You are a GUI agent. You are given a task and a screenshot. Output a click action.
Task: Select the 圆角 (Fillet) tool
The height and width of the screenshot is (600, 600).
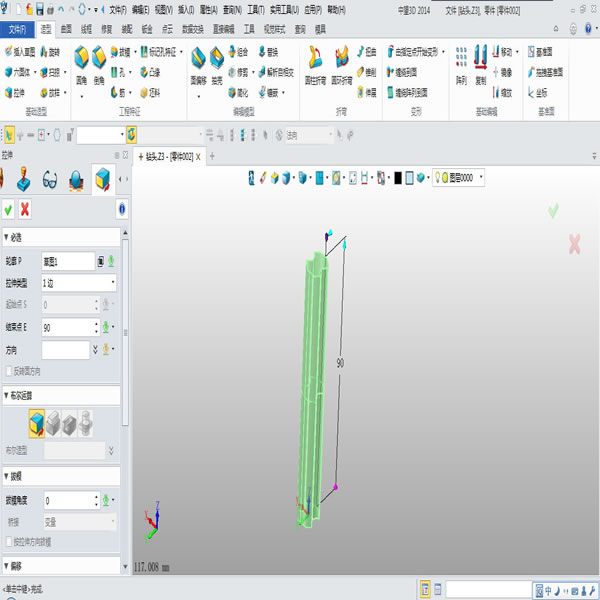tap(82, 65)
